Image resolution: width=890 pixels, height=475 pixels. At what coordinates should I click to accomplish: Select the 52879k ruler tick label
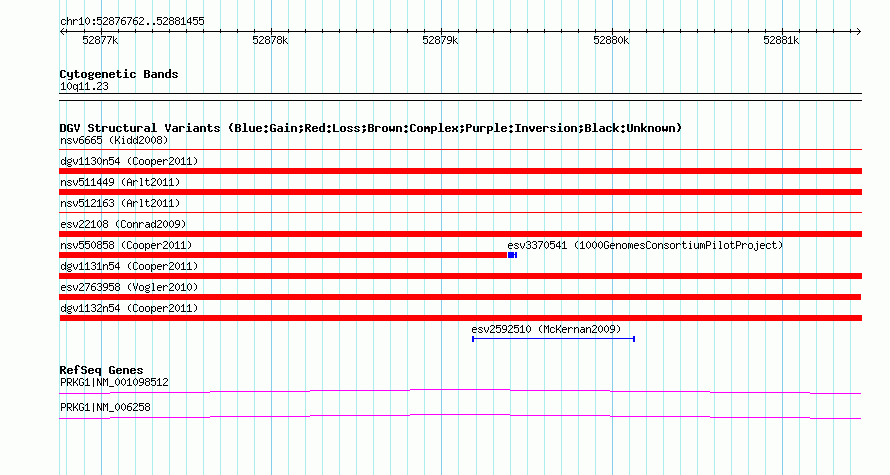[440, 40]
